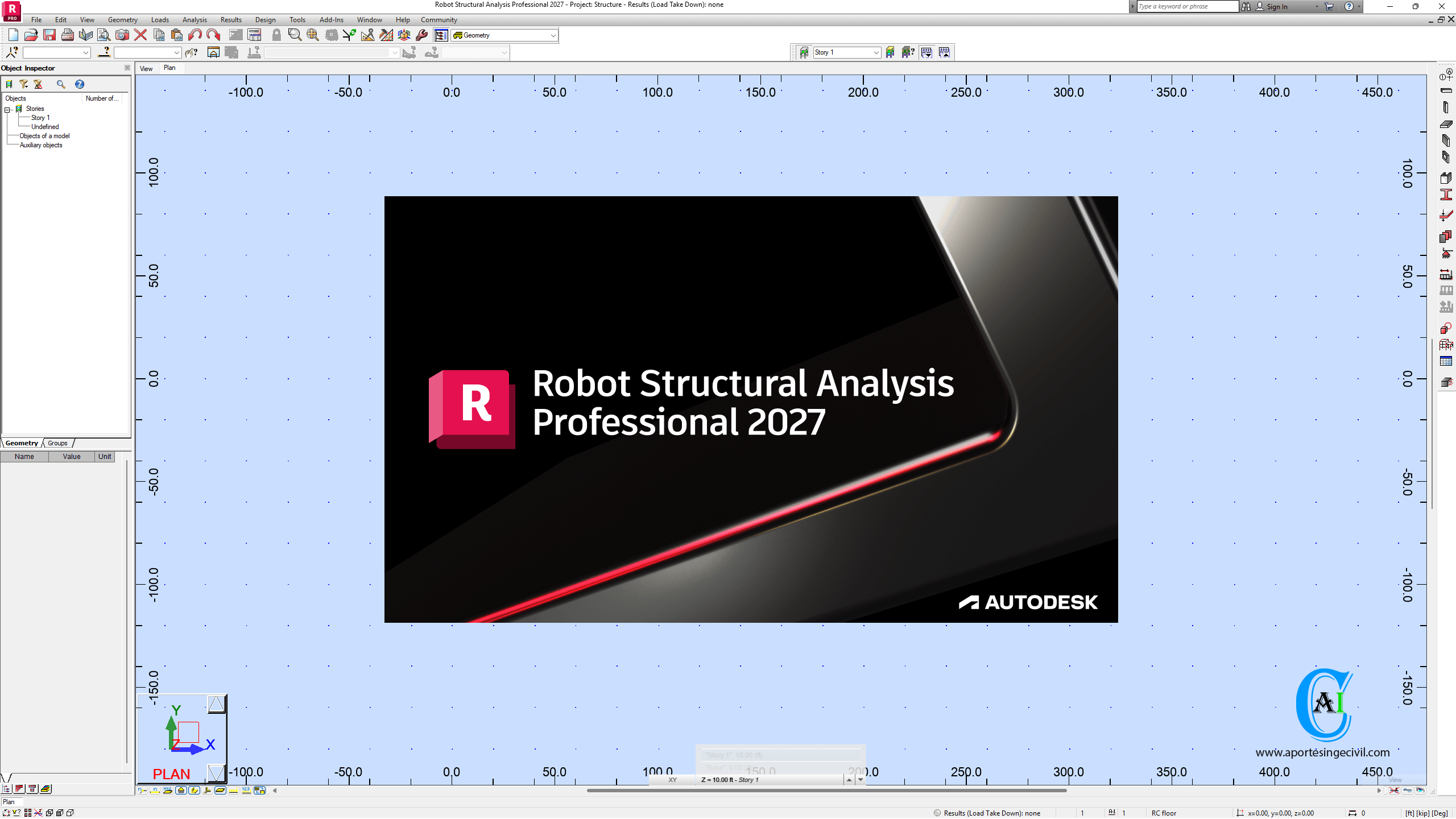Screen dimensions: 1456x819
Task: Click the keyword search input field
Action: pos(1186,7)
